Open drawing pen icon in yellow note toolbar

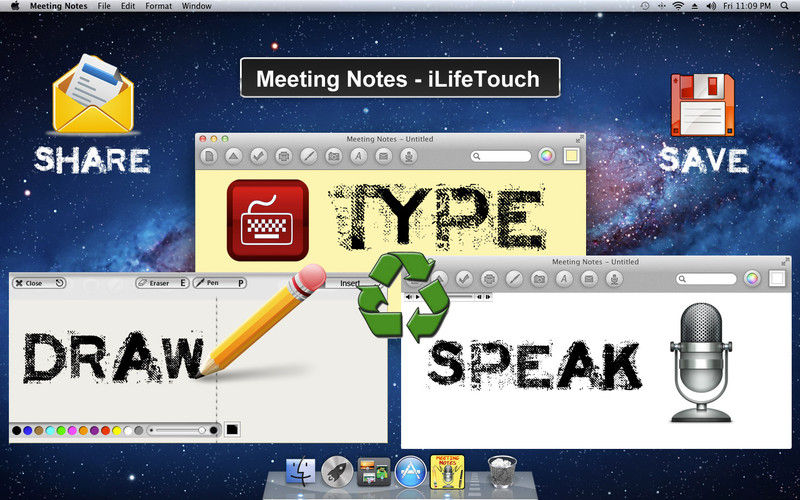coord(309,156)
